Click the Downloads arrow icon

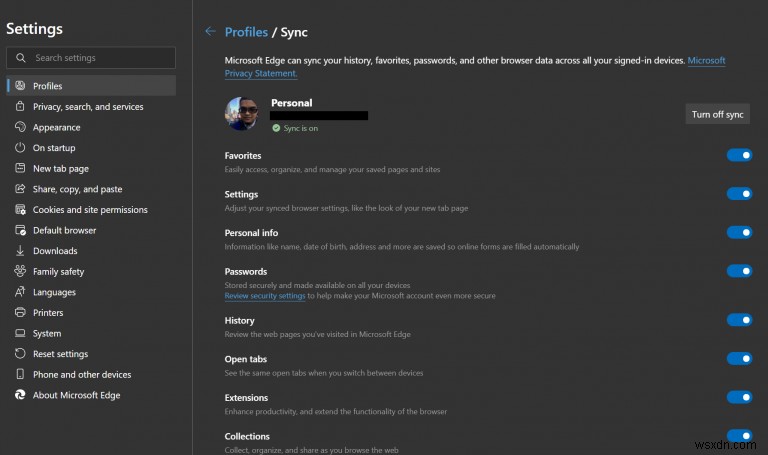tap(20, 251)
